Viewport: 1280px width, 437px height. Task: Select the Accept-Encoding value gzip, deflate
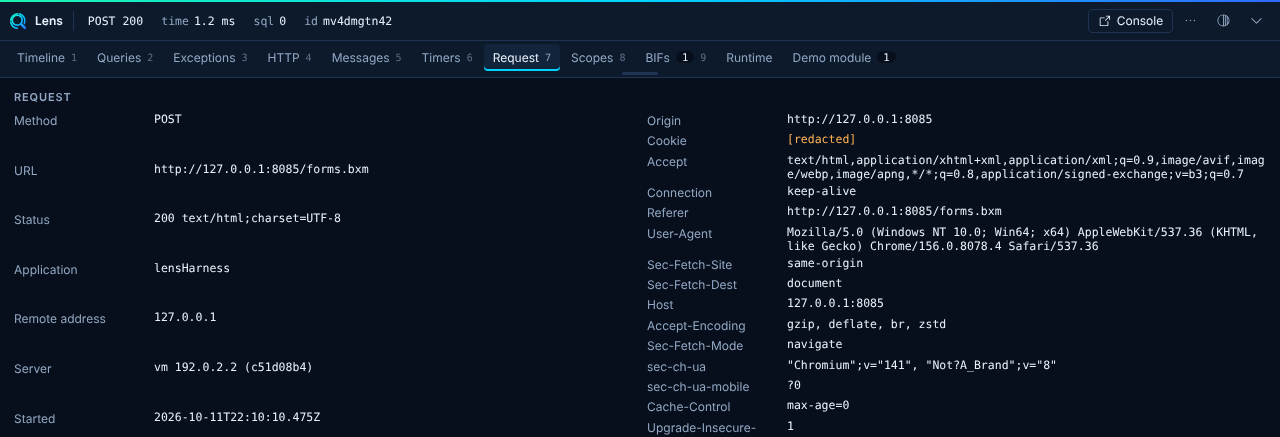point(866,324)
